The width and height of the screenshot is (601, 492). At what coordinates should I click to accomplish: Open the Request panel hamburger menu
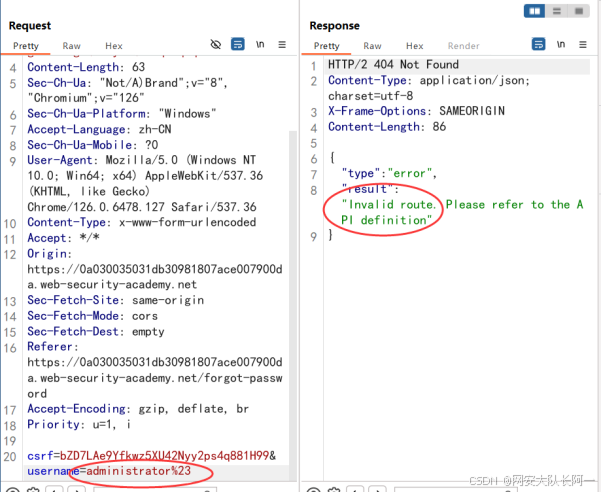pos(282,45)
